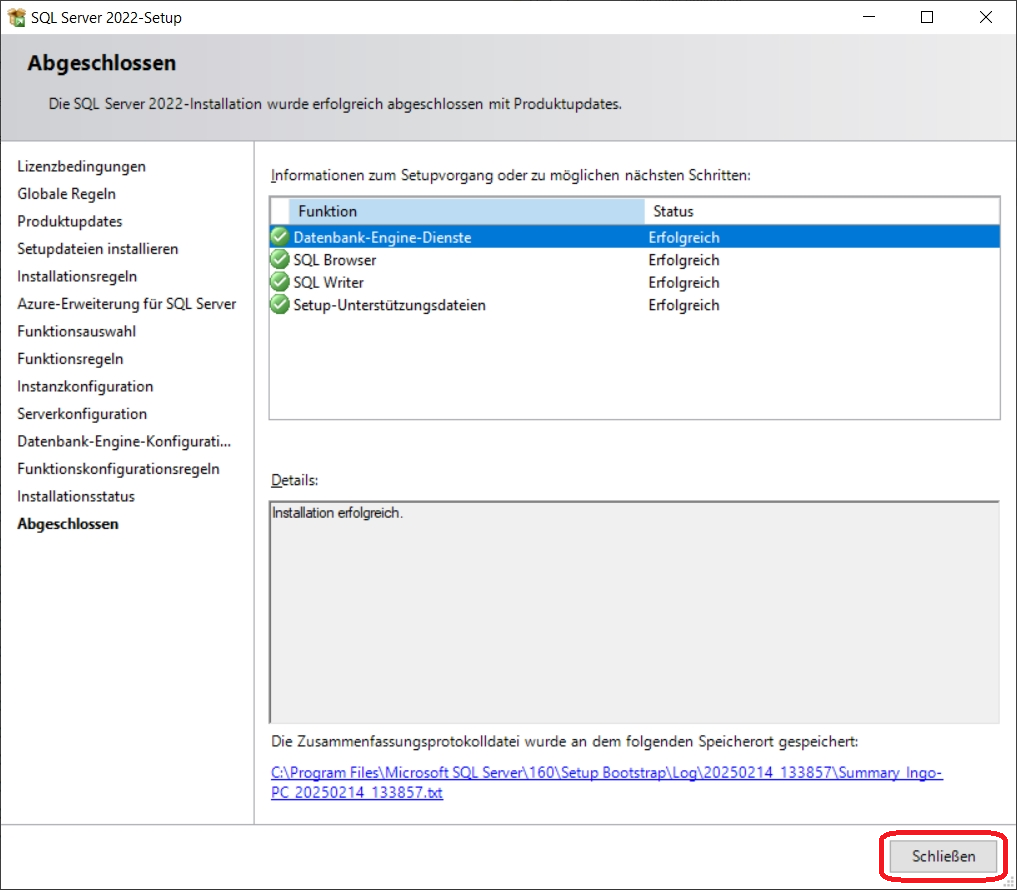Click the Installation erfolgreich text
1017x890 pixels.
tap(337, 513)
